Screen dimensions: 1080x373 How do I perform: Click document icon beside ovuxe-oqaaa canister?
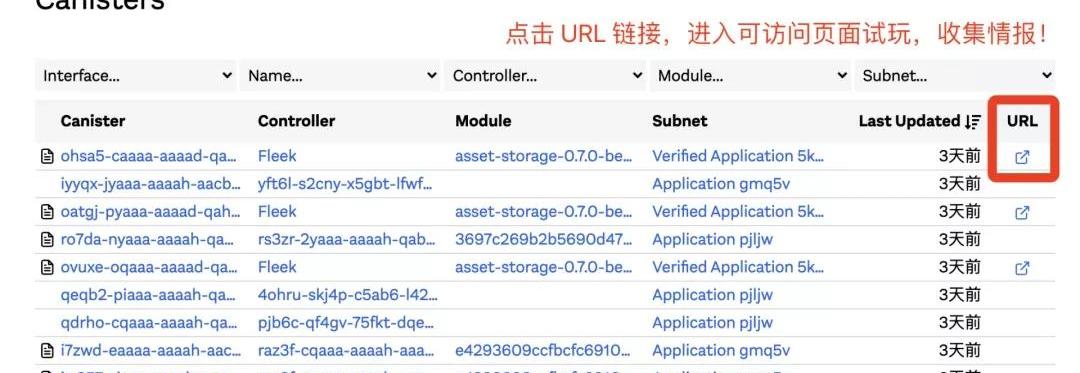coord(47,267)
